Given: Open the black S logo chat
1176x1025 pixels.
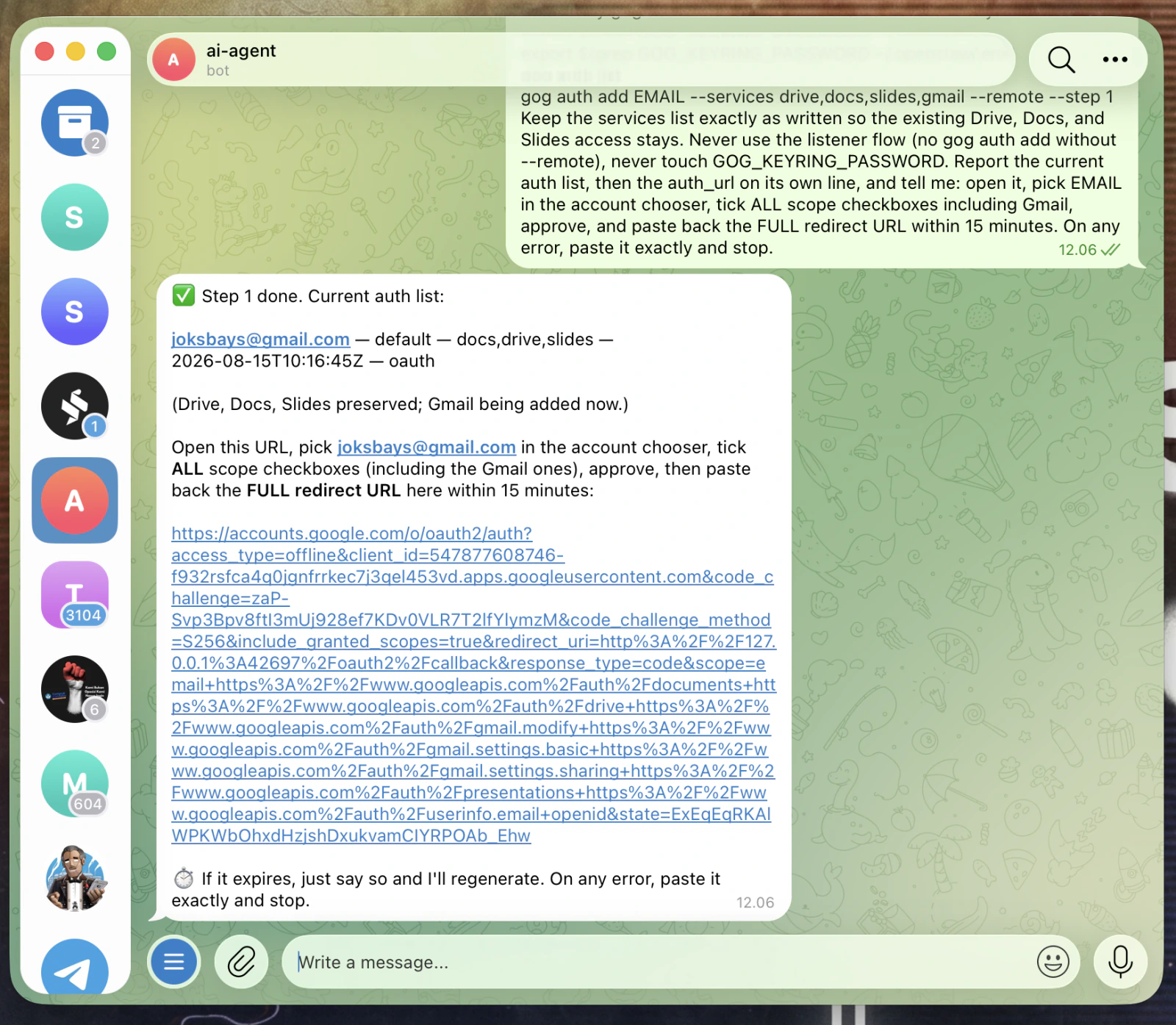Looking at the screenshot, I should pos(74,406).
